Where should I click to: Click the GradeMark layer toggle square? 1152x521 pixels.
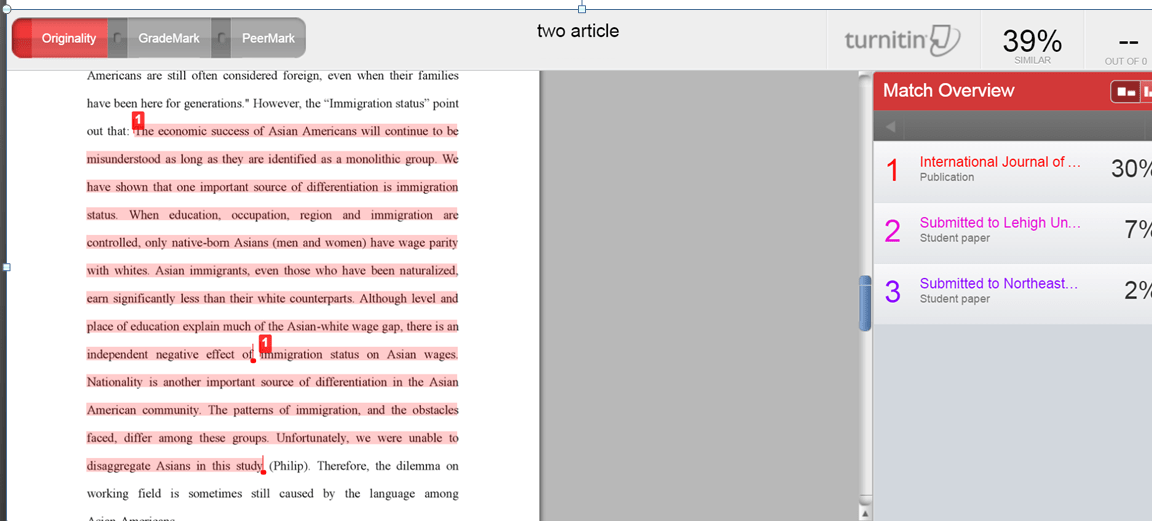click(x=118, y=38)
